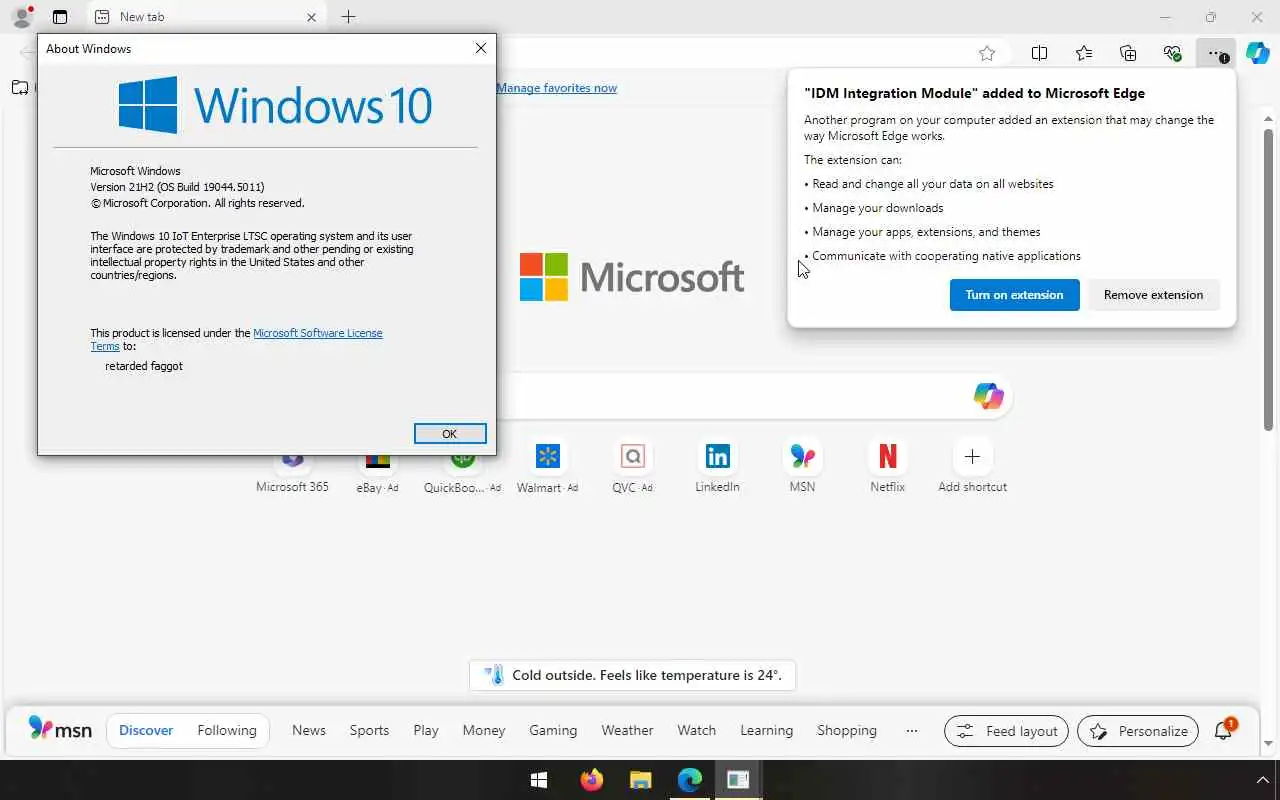
Task: Close the About Windows dialog
Action: [481, 48]
